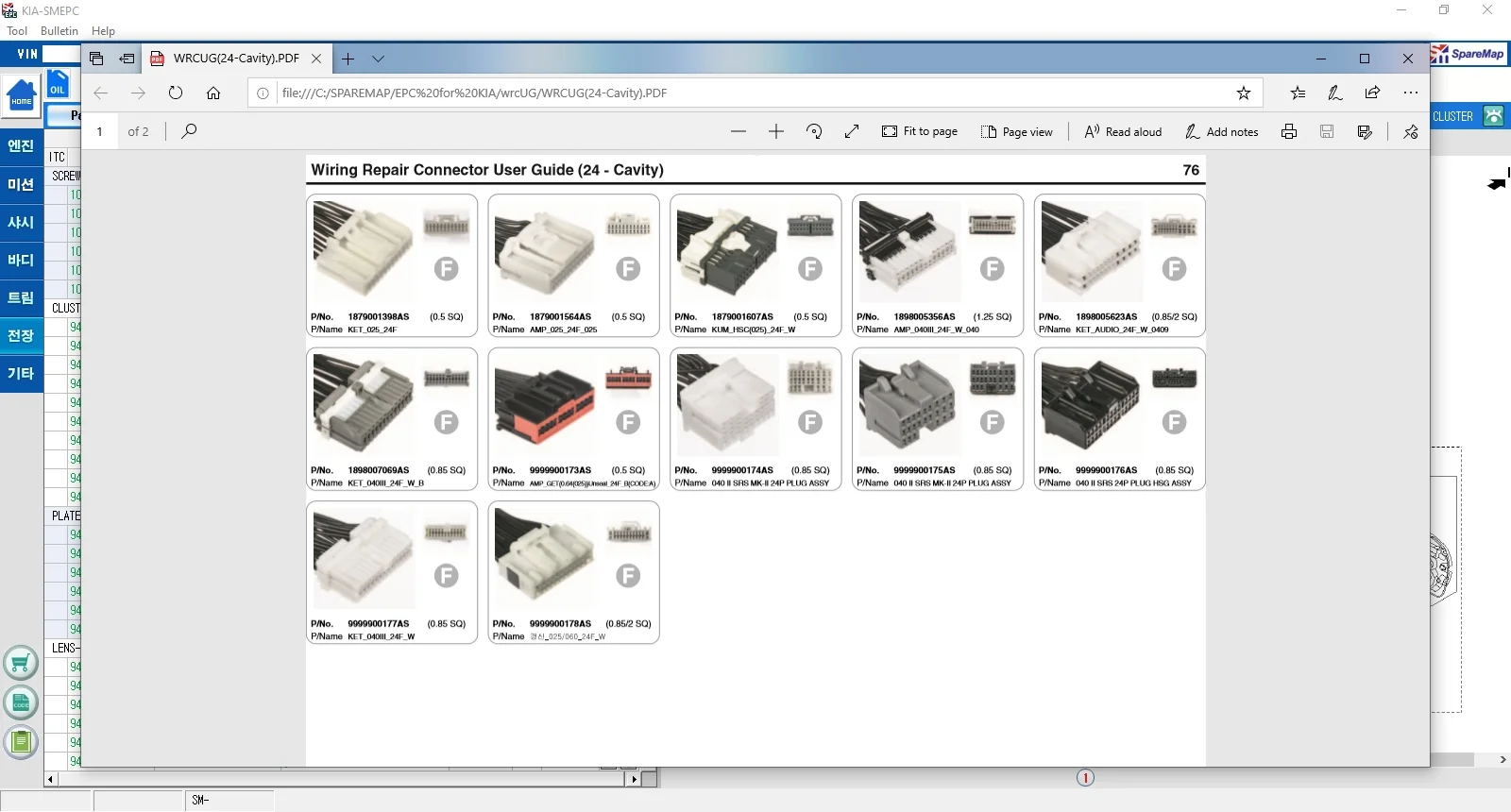Image resolution: width=1511 pixels, height=812 pixels.
Task: Open the Tool menu
Action: [x=17, y=31]
